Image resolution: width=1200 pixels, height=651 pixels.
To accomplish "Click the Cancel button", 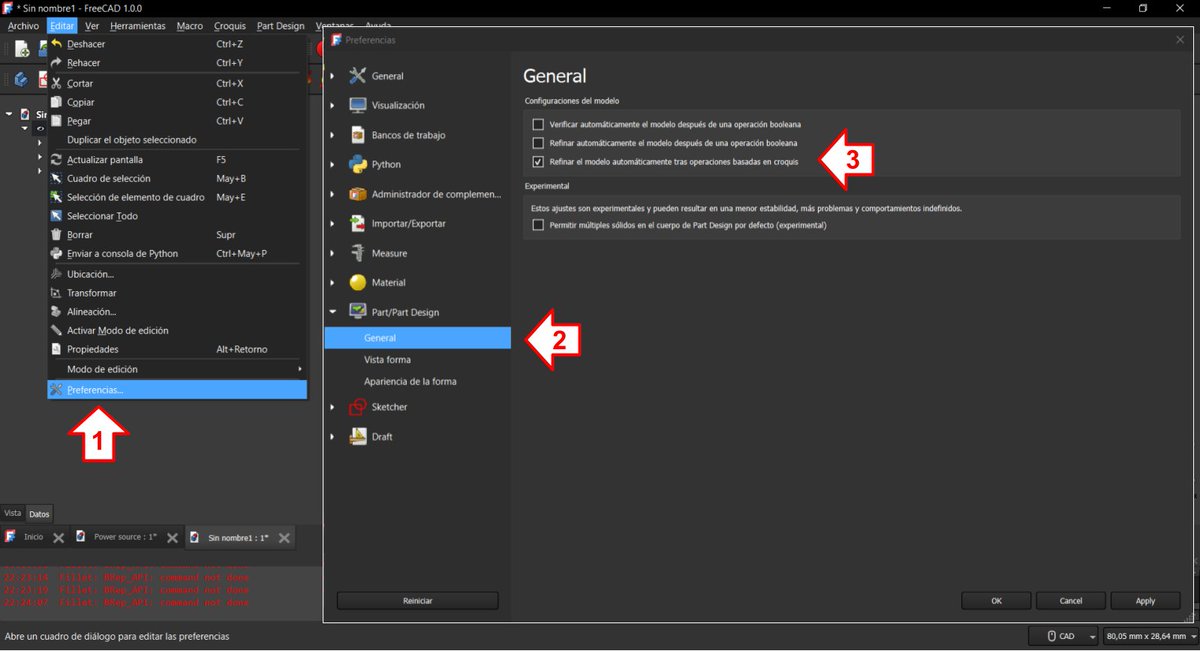I will 1071,601.
